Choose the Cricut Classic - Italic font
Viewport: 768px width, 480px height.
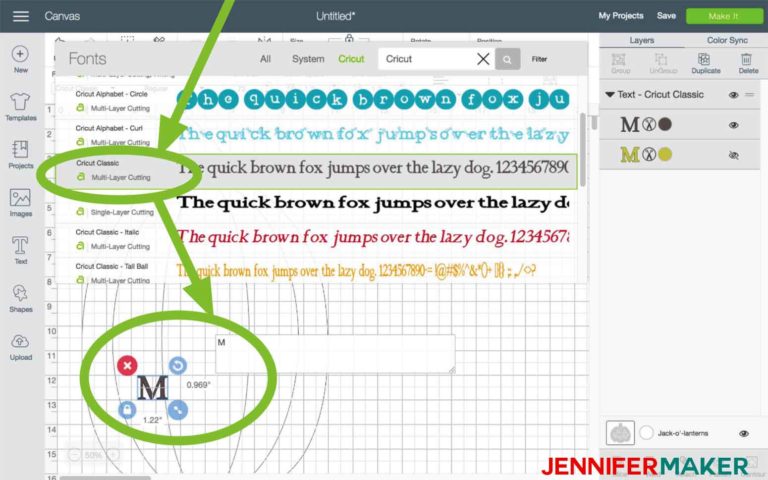pyautogui.click(x=316, y=239)
